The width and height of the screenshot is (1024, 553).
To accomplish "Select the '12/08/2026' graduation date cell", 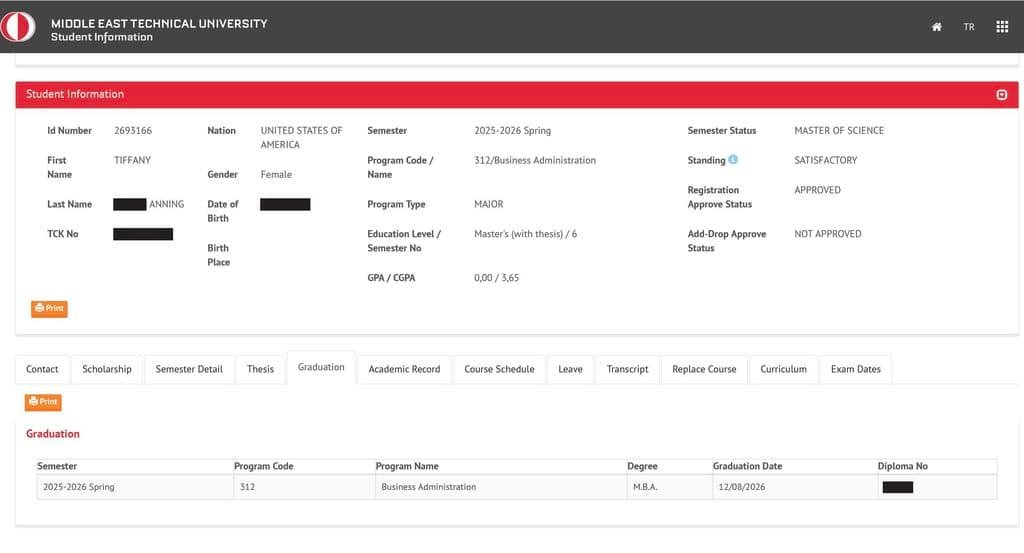I will [795, 487].
